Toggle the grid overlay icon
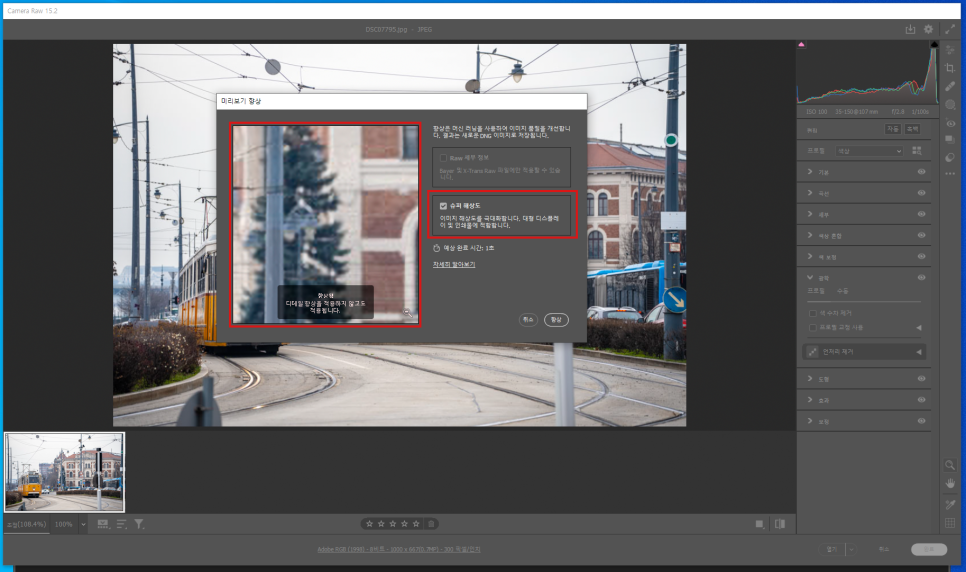 click(x=950, y=523)
